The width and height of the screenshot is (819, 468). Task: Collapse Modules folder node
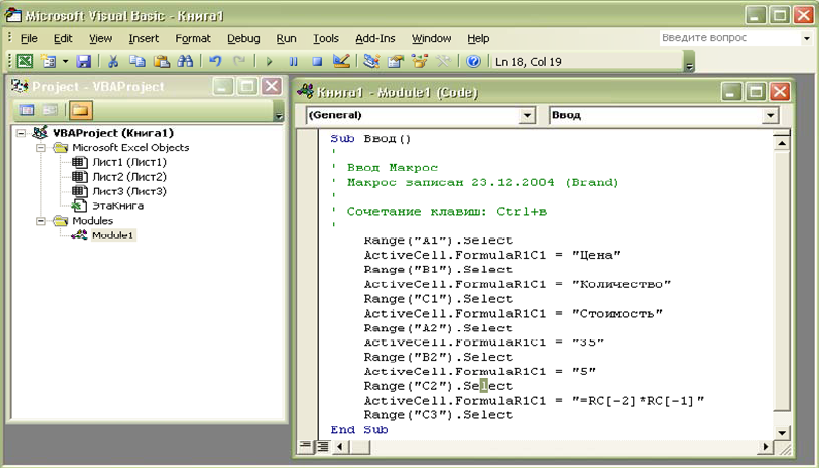tap(41, 220)
